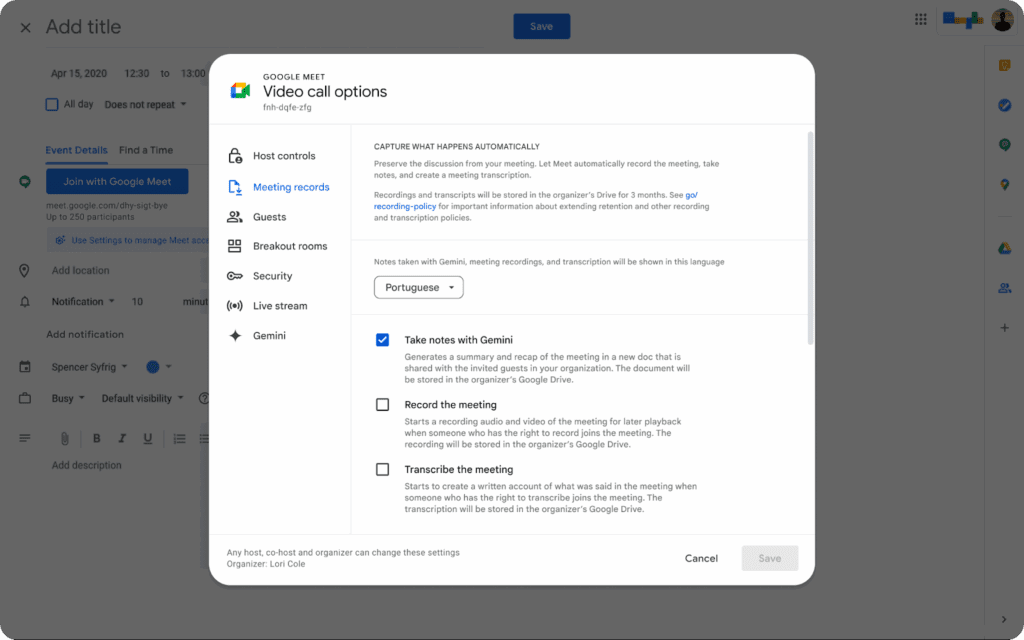Open Google Drive in the side panel
This screenshot has height=640, width=1024.
(x=1004, y=248)
